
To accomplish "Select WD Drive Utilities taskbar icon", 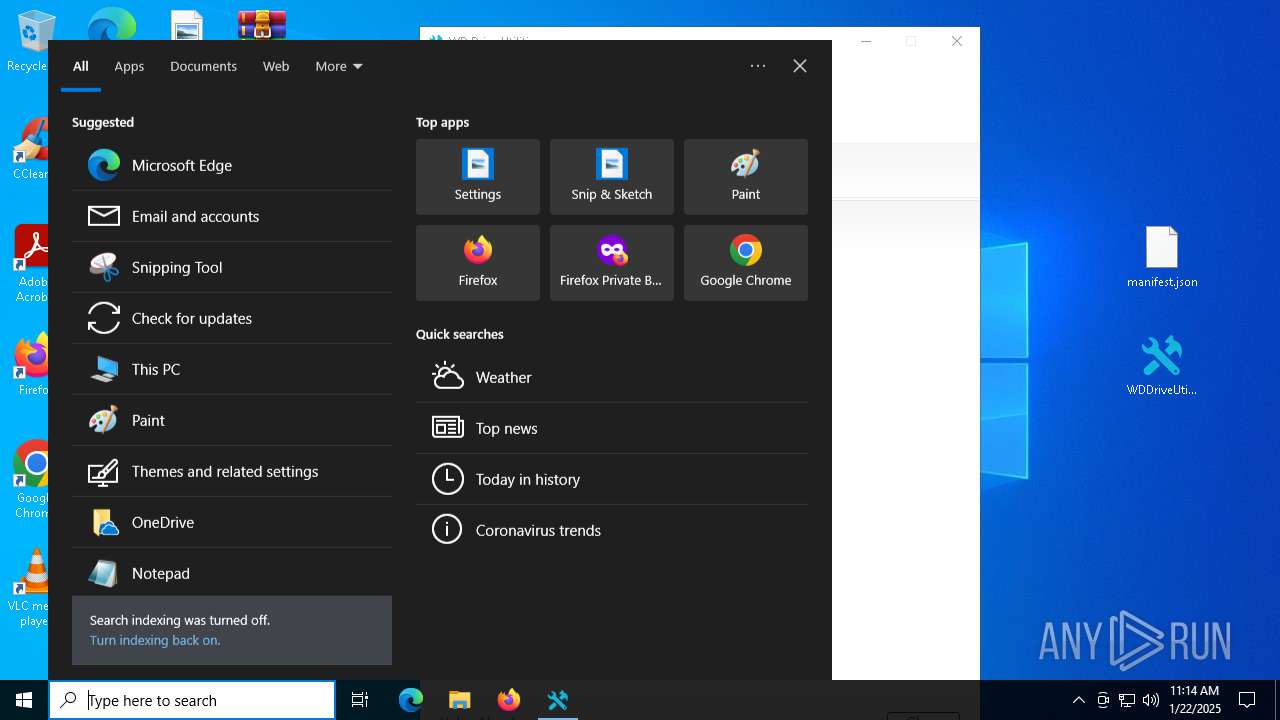I will (558, 700).
